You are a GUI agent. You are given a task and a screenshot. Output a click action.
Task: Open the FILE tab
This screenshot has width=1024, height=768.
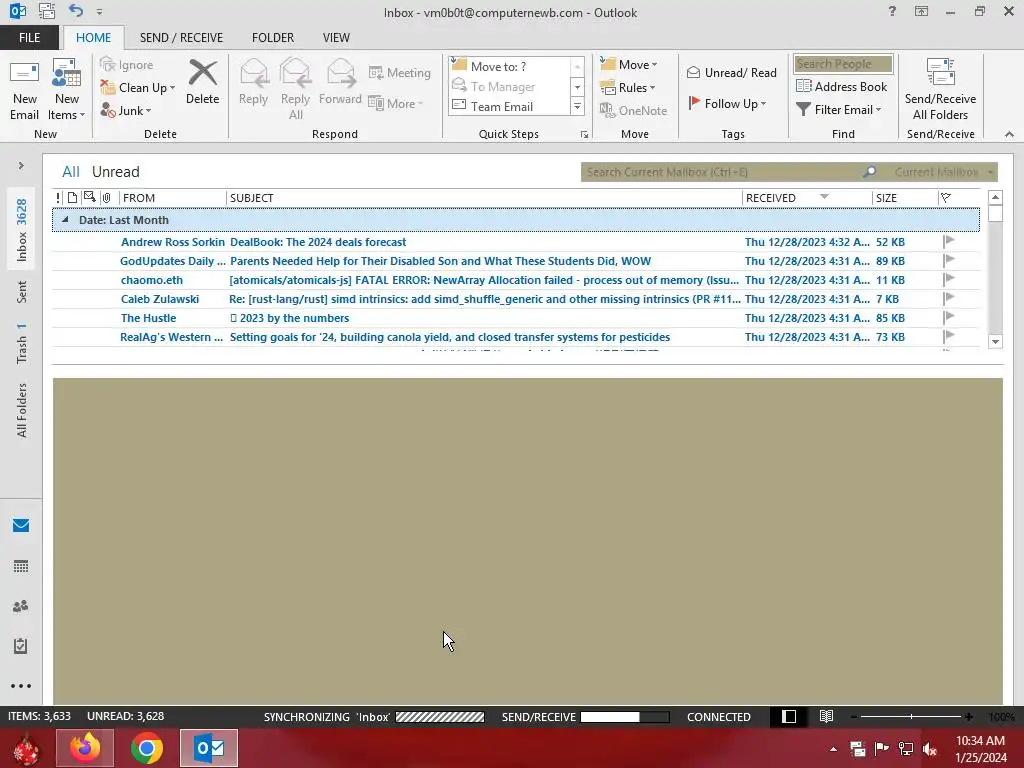click(29, 38)
